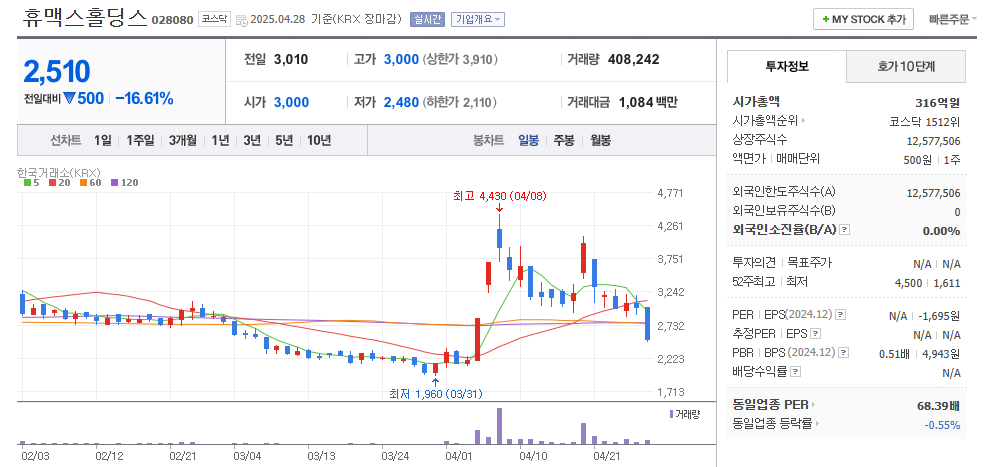This screenshot has width=1000, height=467.
Task: Click the -16.61% change value
Action: click(144, 99)
